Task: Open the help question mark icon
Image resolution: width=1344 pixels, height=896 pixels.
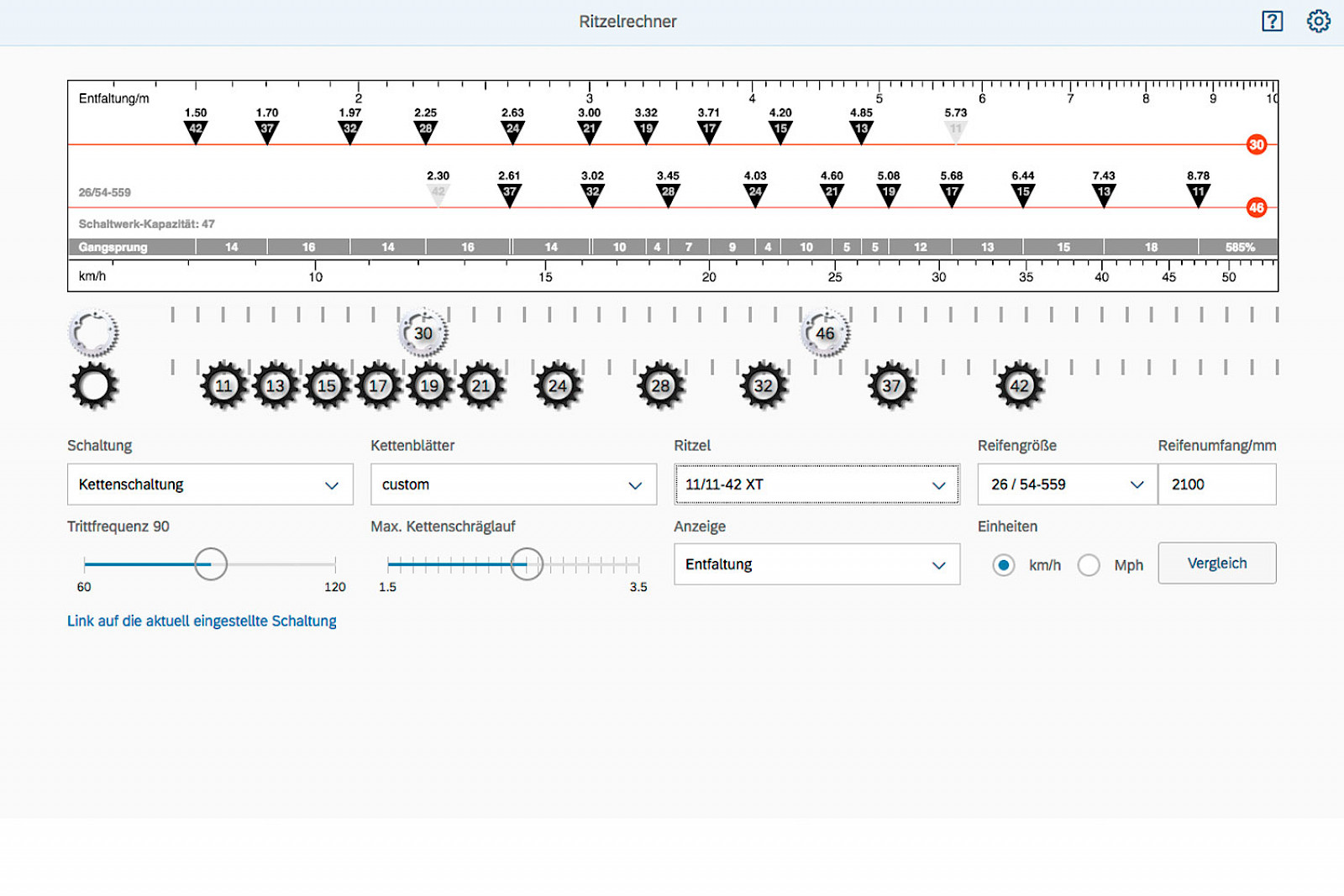Action: [1272, 21]
